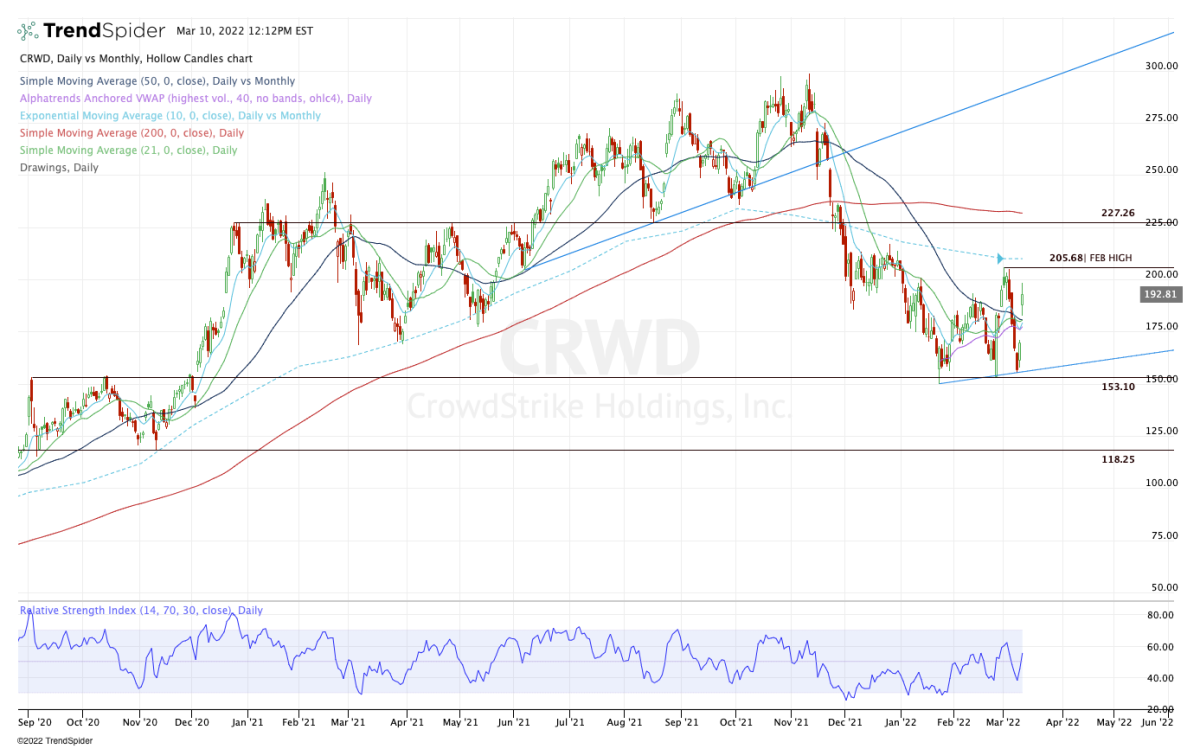This screenshot has height=749, width=1200.
Task: Select the Simple Moving Average 50 legend
Action: pos(157,81)
